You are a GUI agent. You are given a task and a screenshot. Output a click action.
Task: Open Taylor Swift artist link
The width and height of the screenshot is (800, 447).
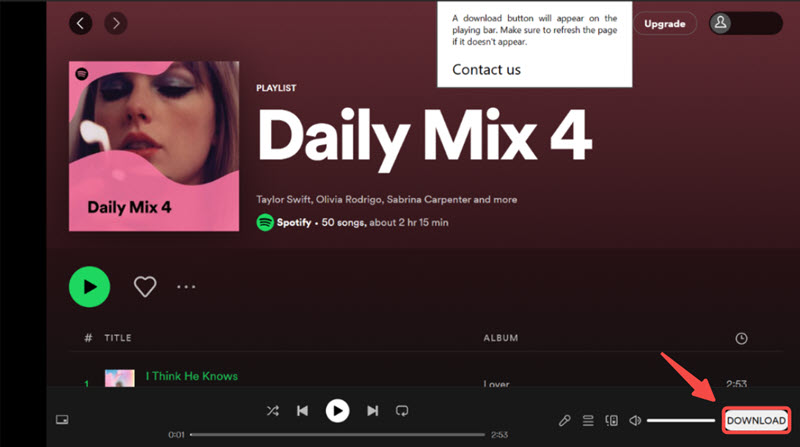[x=283, y=200]
